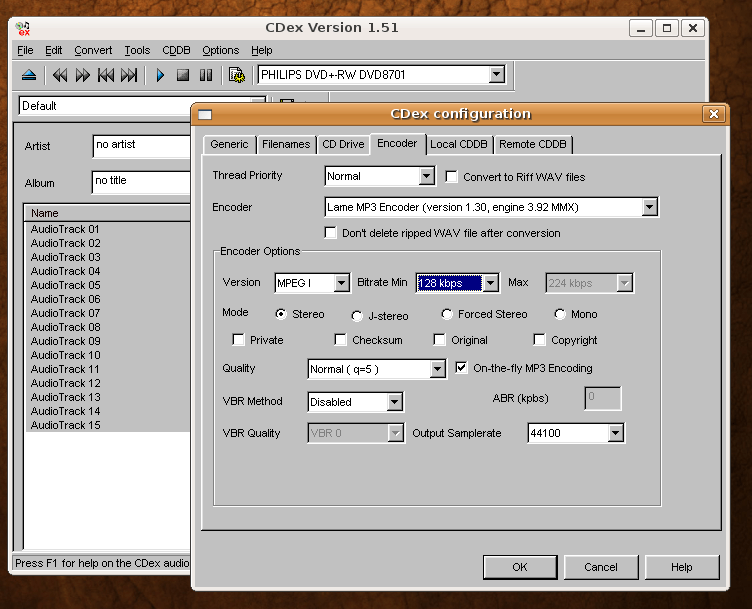This screenshot has height=609, width=752.
Task: Open the CD drive selector dropdown
Action: [497, 75]
